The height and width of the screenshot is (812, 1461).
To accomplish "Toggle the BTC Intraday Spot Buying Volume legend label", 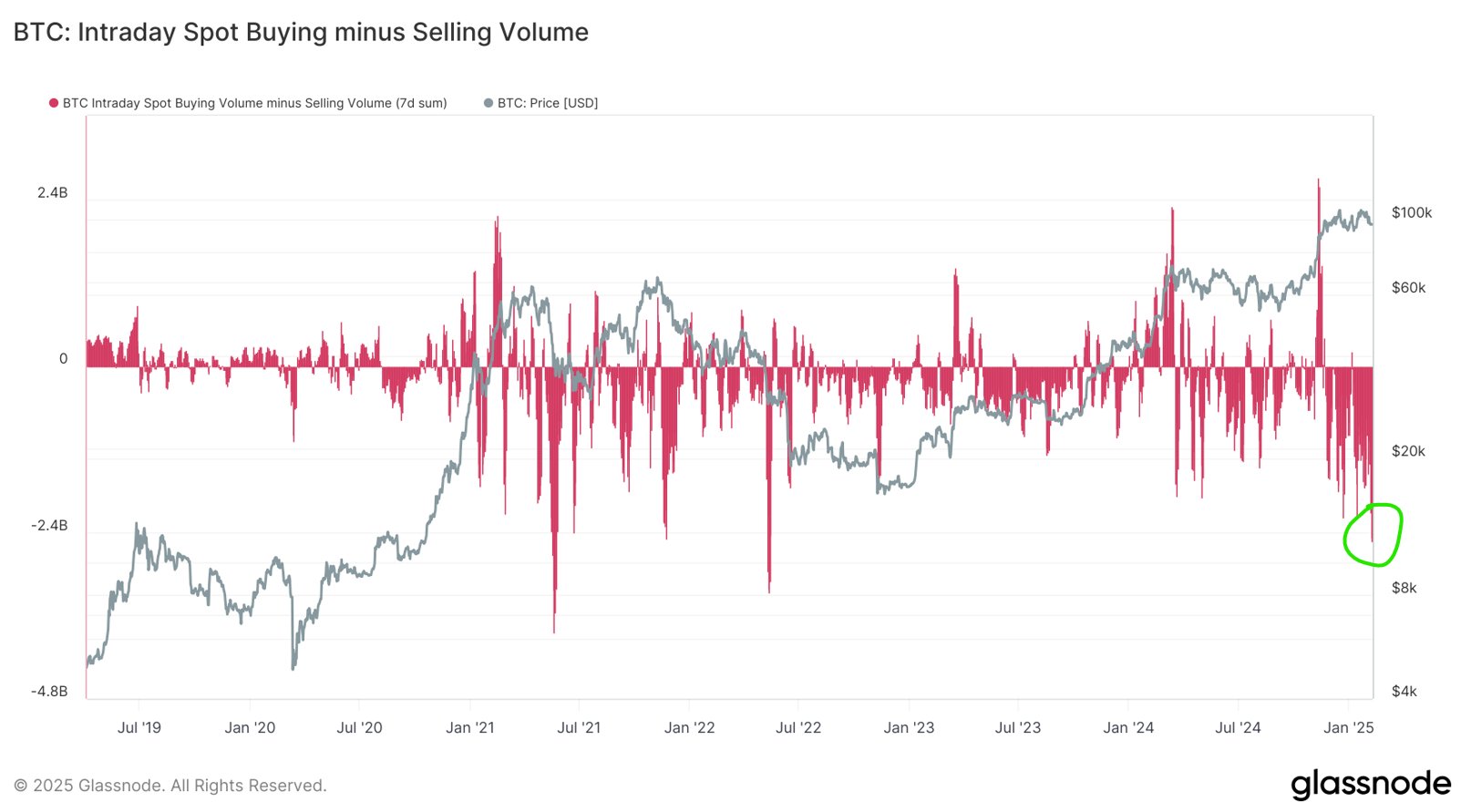I will [254, 103].
